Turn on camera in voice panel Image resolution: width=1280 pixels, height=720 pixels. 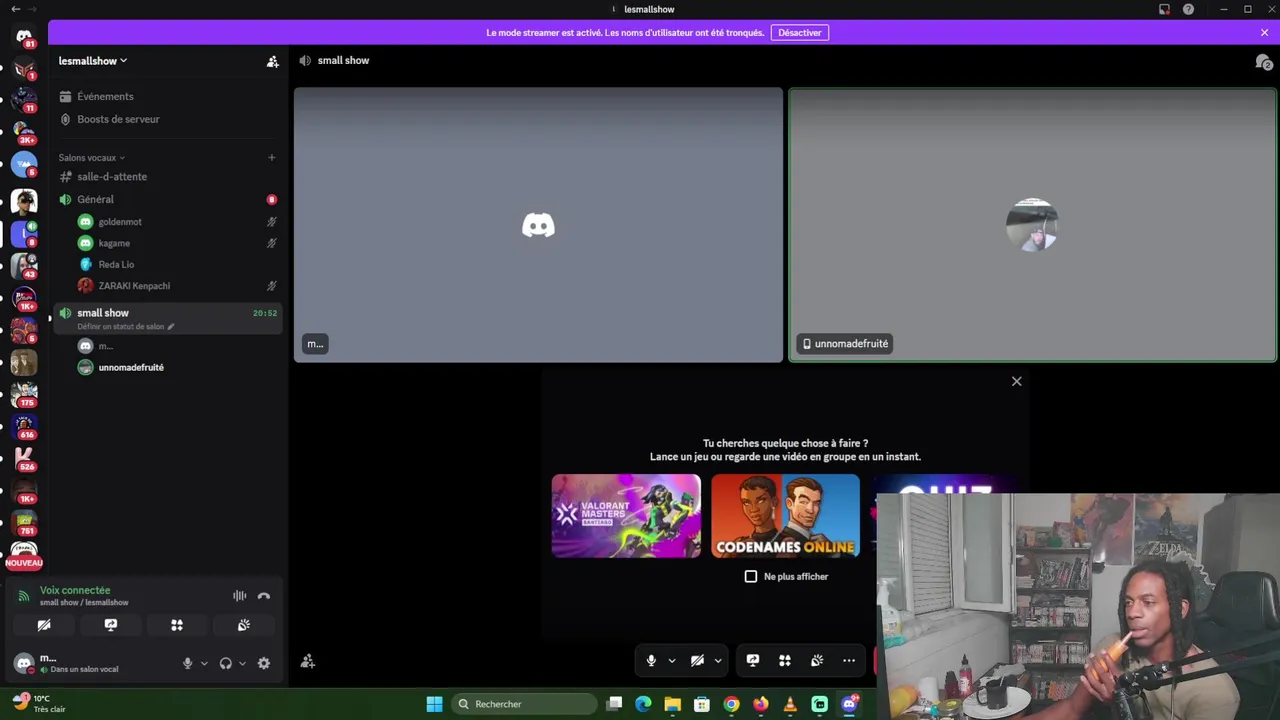44,625
